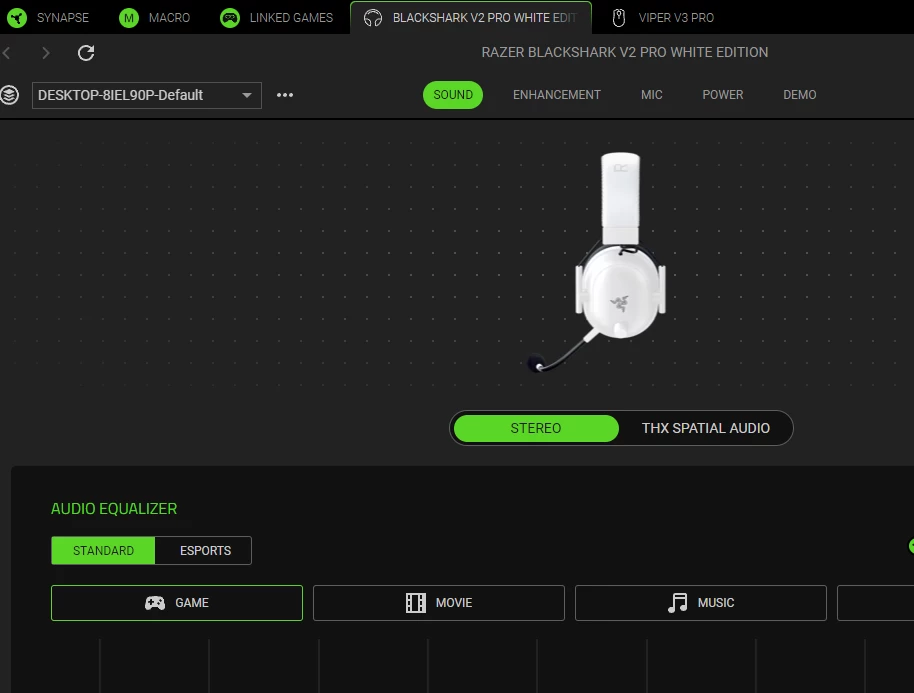Screen dimensions: 914x693
Task: Select the ESPORTS equalizer mode
Action: [x=205, y=551]
